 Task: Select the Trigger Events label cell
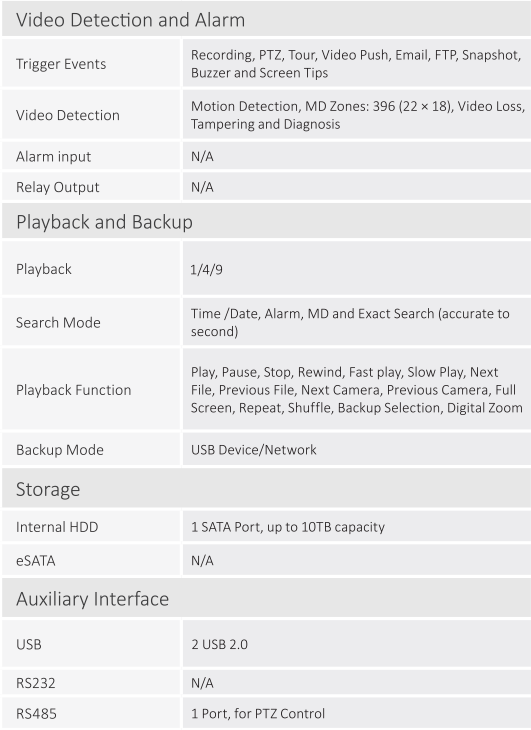point(91,63)
